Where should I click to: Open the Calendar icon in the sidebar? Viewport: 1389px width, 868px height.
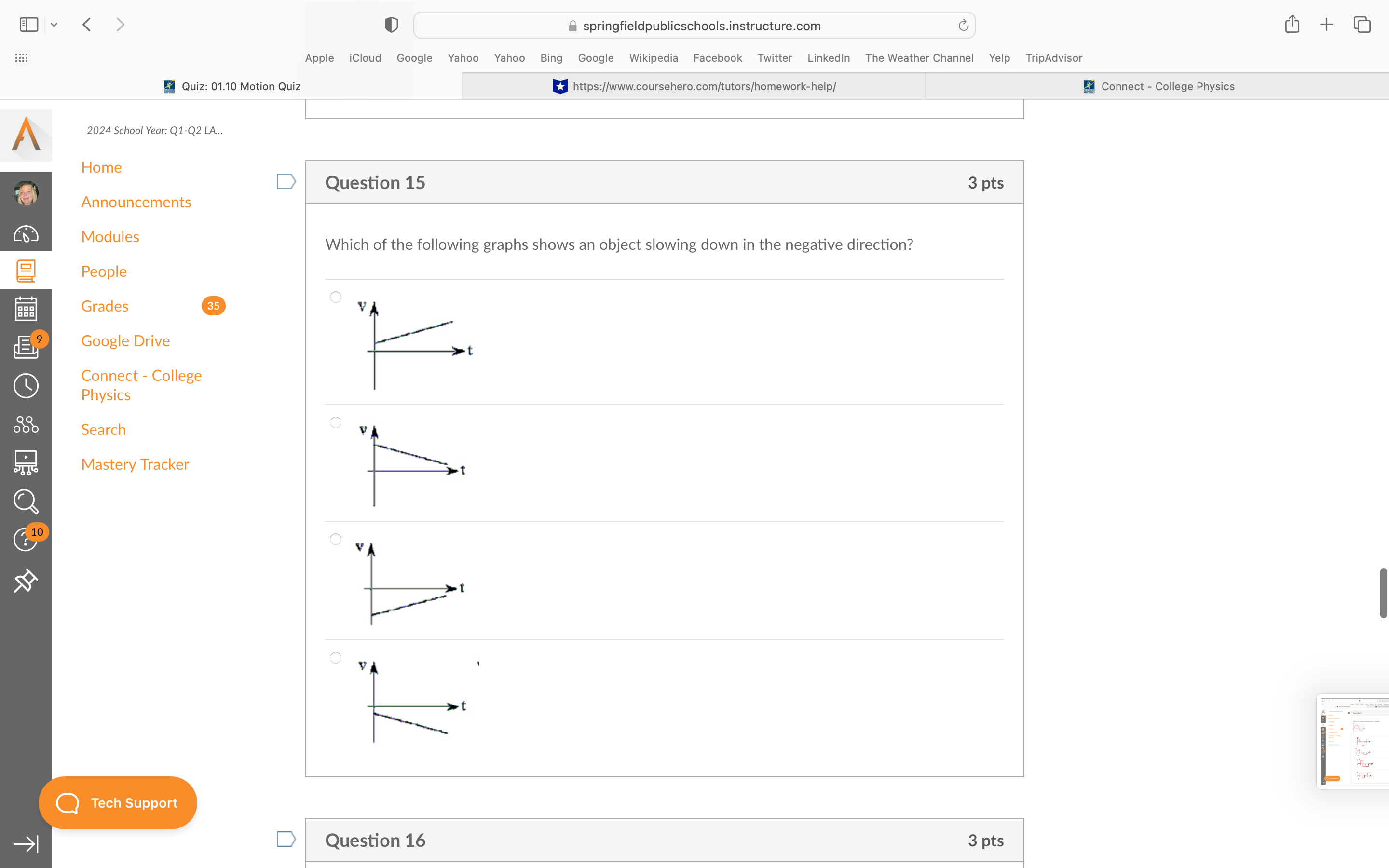[x=26, y=308]
